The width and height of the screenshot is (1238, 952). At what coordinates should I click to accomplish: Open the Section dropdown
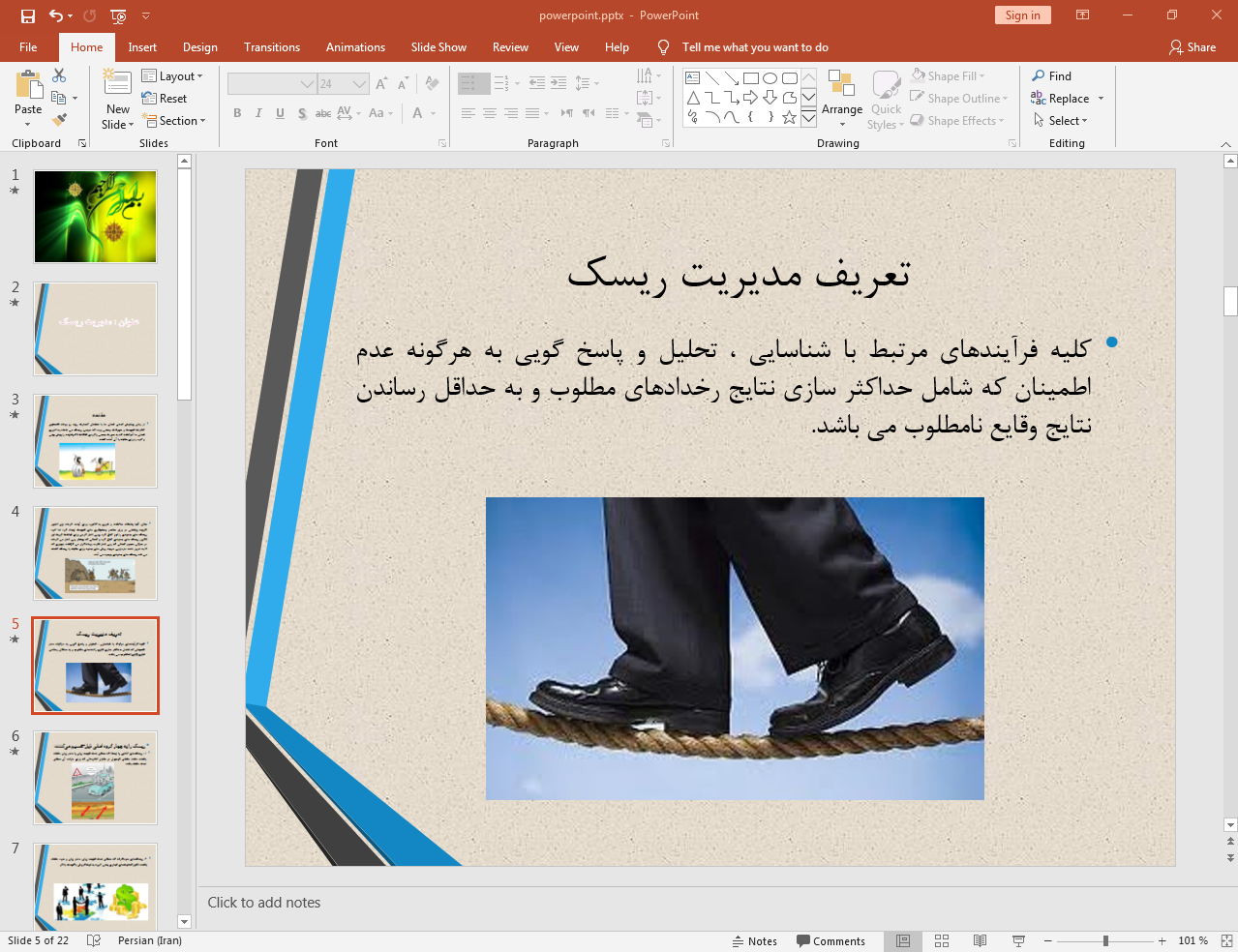tap(174, 120)
